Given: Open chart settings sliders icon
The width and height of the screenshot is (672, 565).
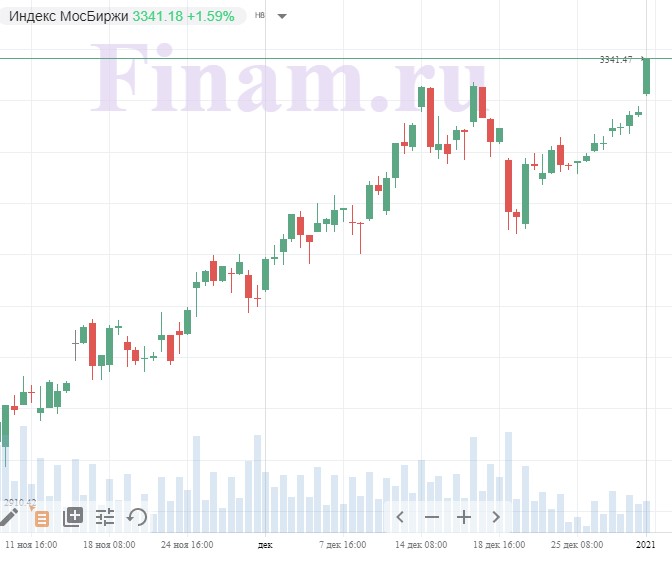Looking at the screenshot, I should point(105,517).
